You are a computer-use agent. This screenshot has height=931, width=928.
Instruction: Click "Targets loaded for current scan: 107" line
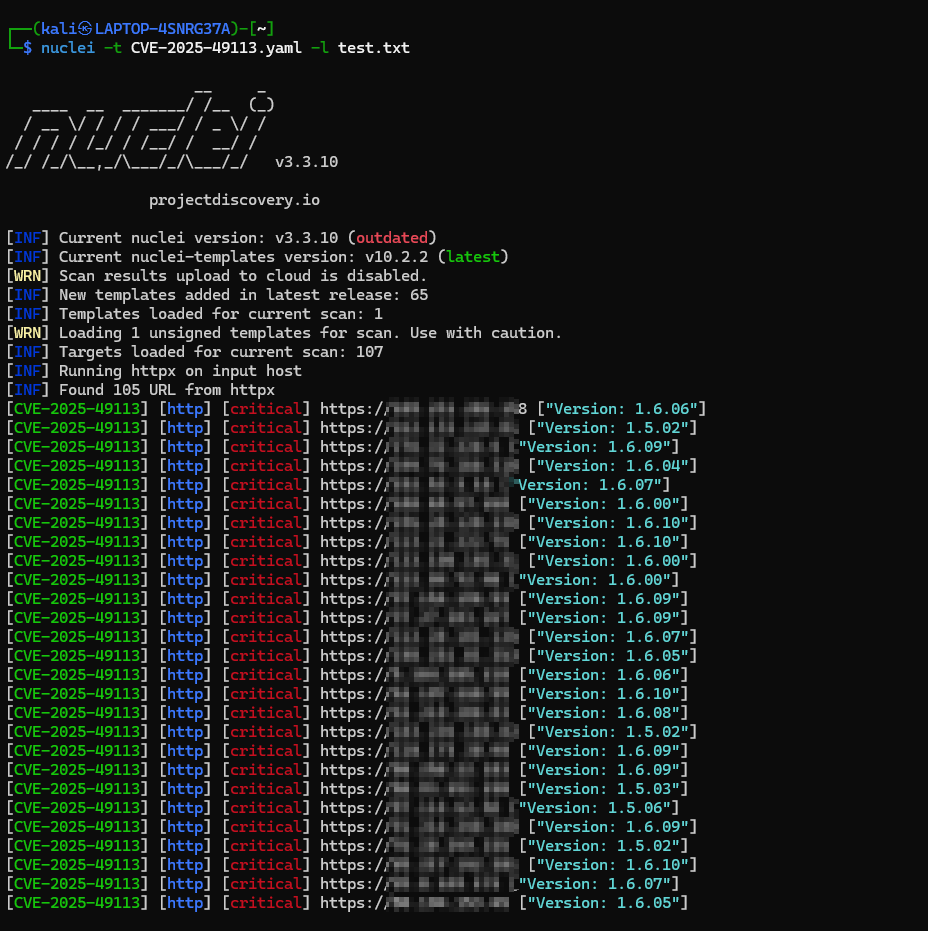point(221,352)
